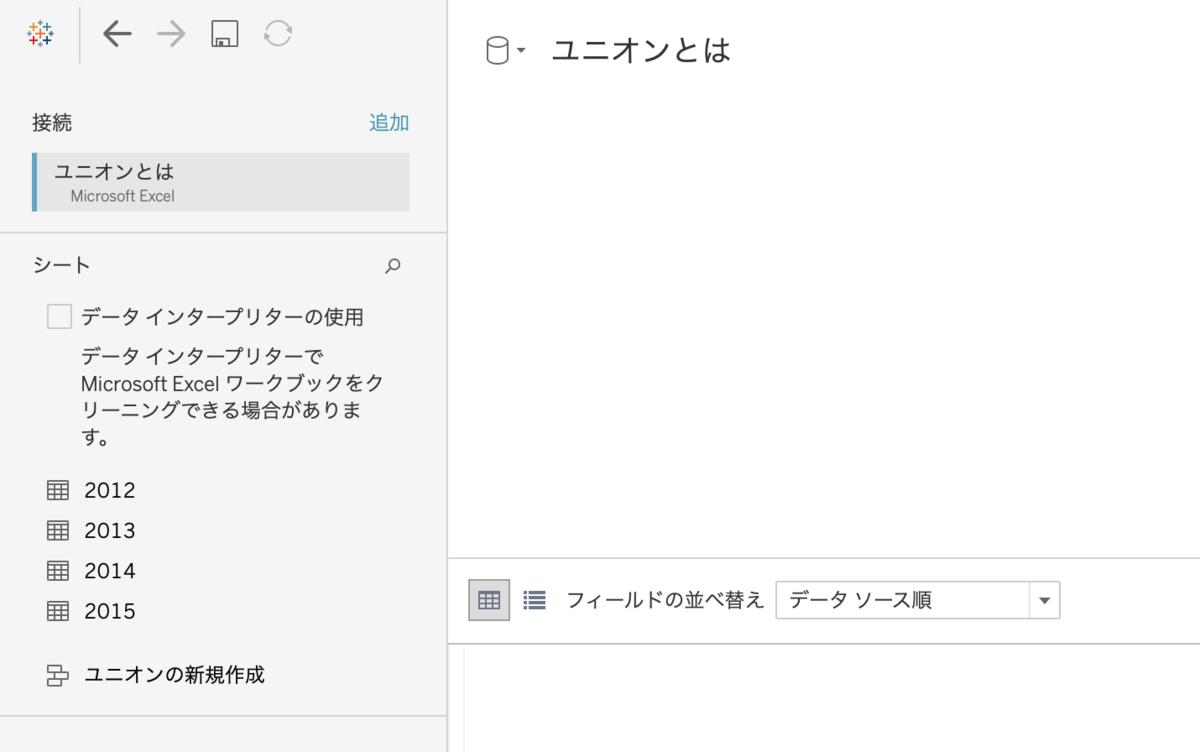Save the workbook using the save icon

pyautogui.click(x=224, y=33)
